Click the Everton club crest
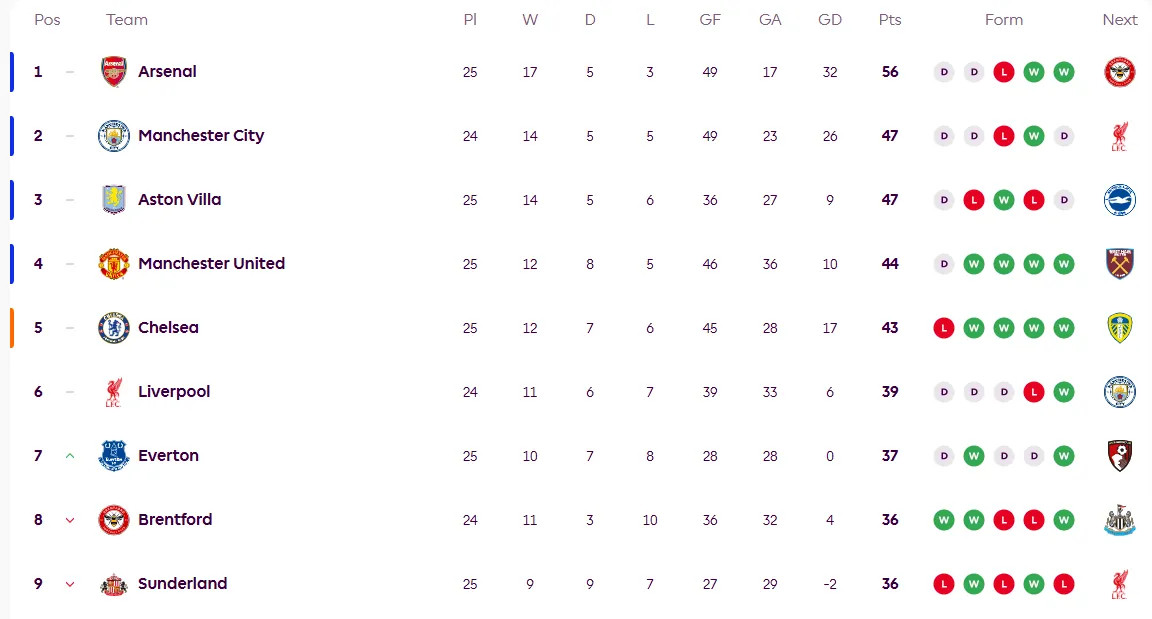Screen dimensions: 1152x619 114,456
